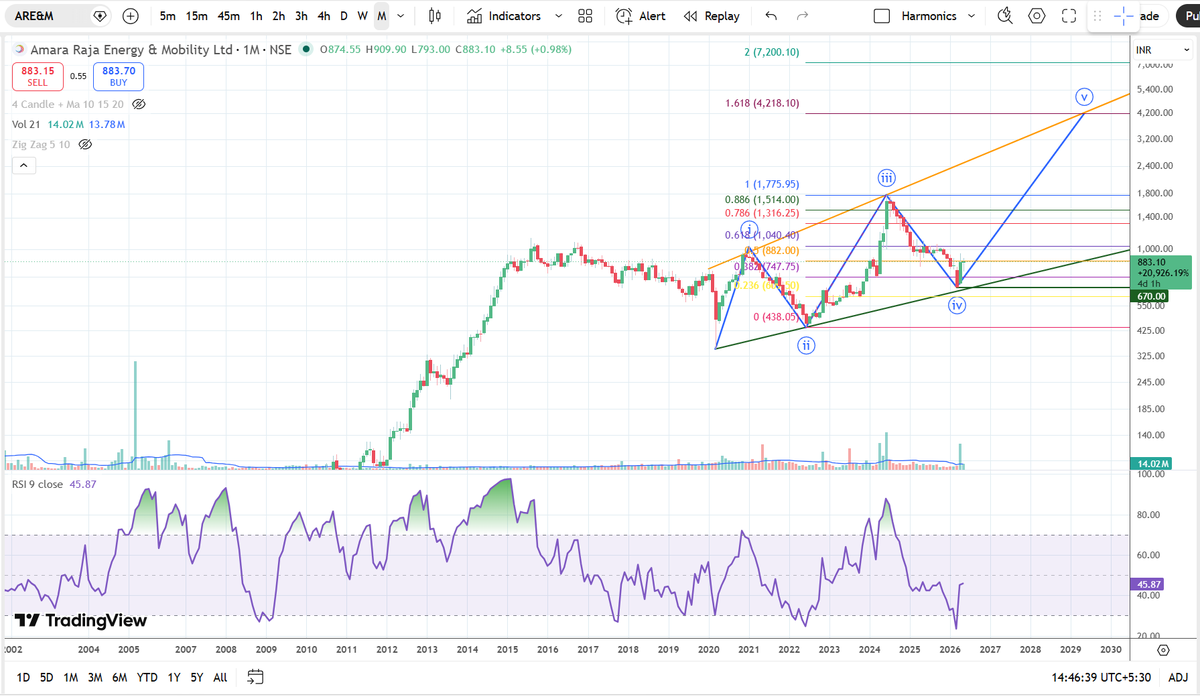
Task: Open timezone menu 14:46:39 UTC+5:30
Action: pyautogui.click(x=1103, y=677)
